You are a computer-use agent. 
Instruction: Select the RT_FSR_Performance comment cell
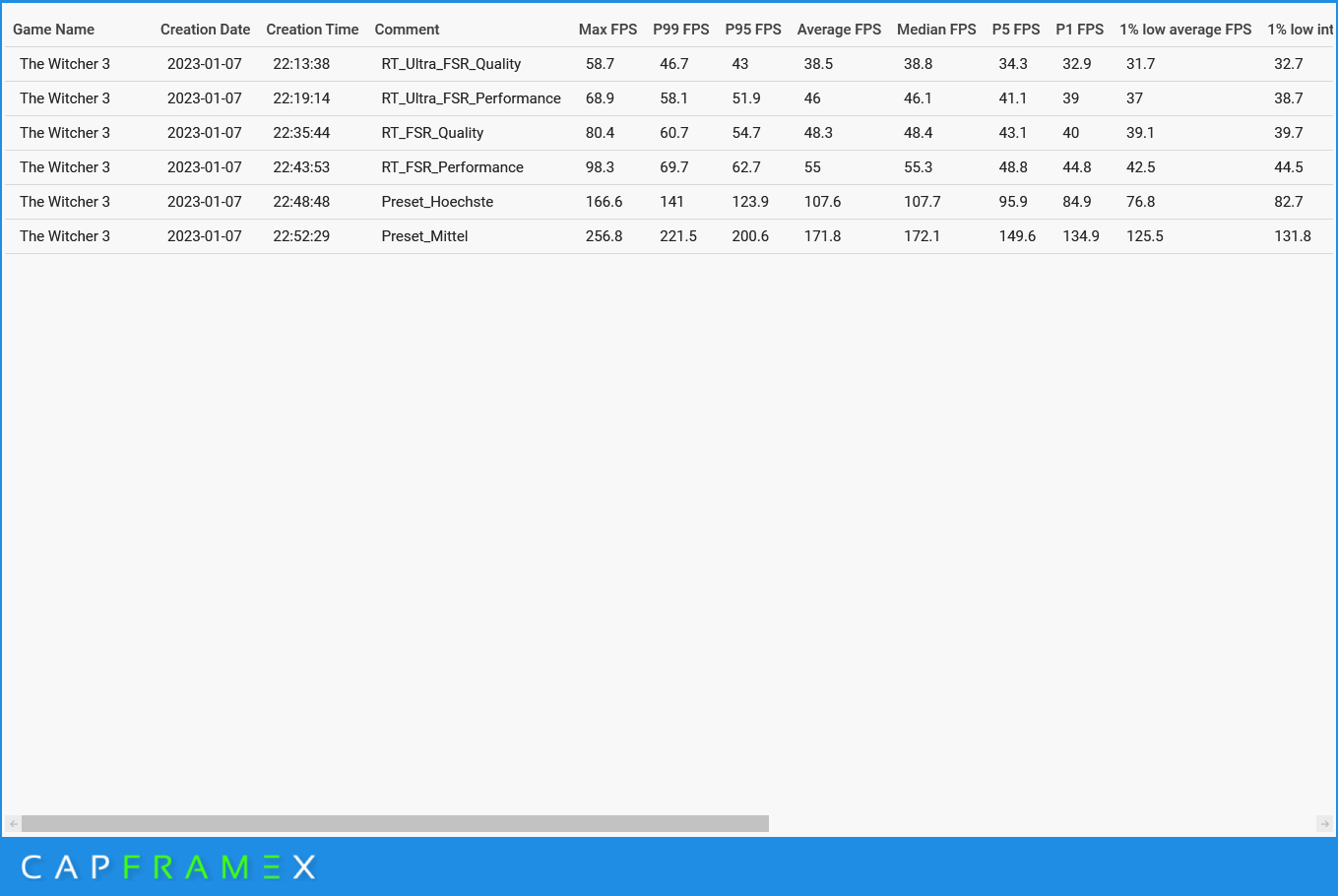point(452,167)
